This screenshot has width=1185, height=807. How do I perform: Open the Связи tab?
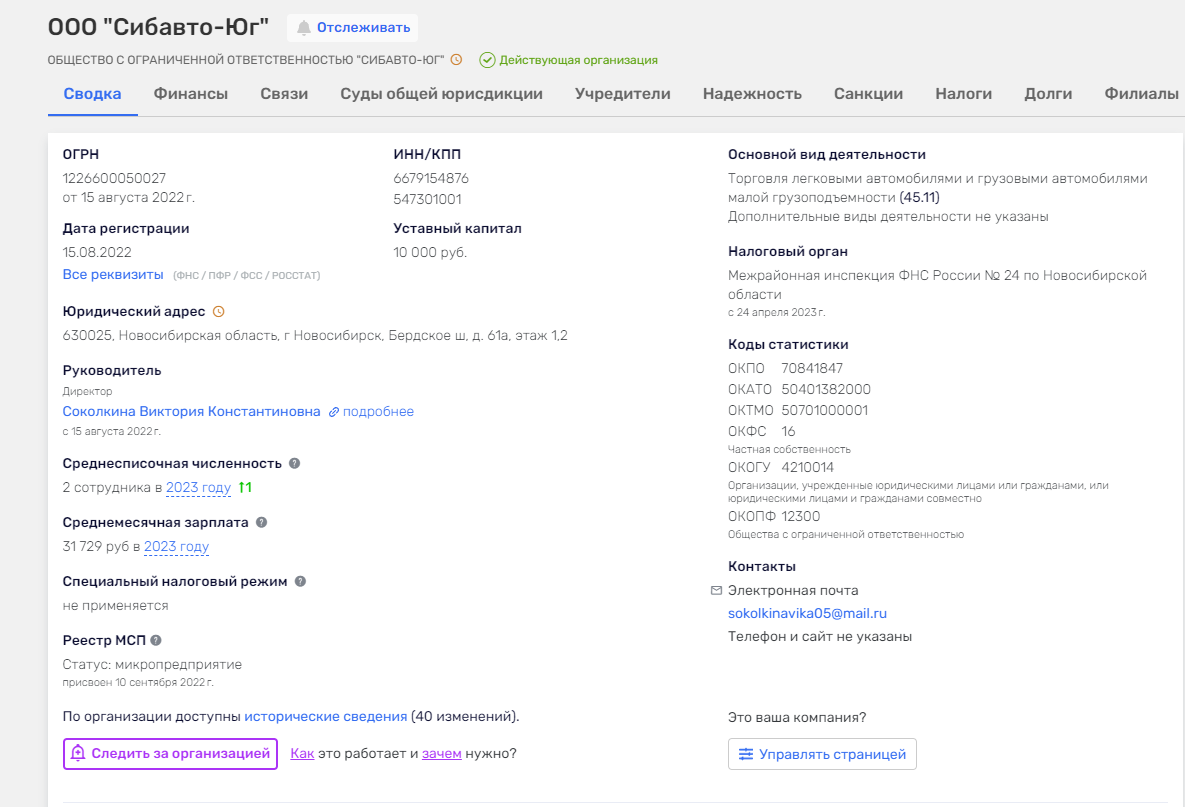click(x=284, y=94)
